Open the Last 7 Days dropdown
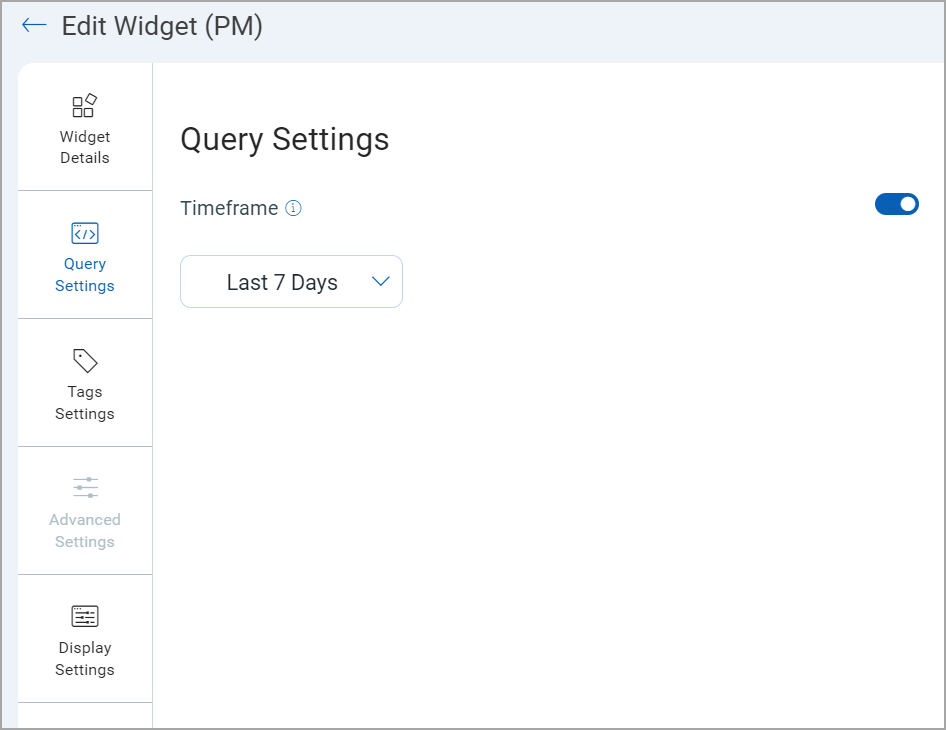Viewport: 946px width, 730px height. (291, 282)
